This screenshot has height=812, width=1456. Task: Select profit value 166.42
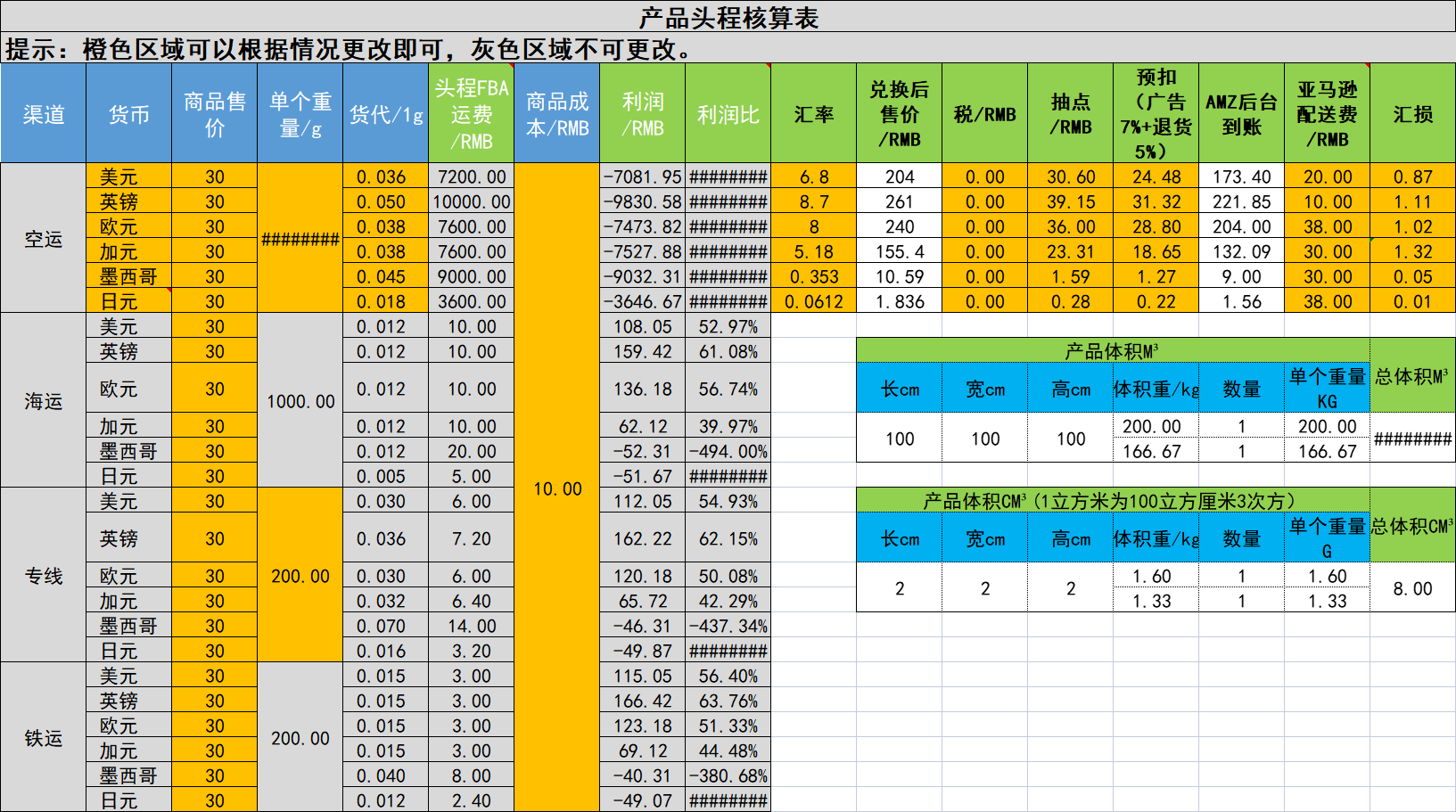pyautogui.click(x=642, y=700)
